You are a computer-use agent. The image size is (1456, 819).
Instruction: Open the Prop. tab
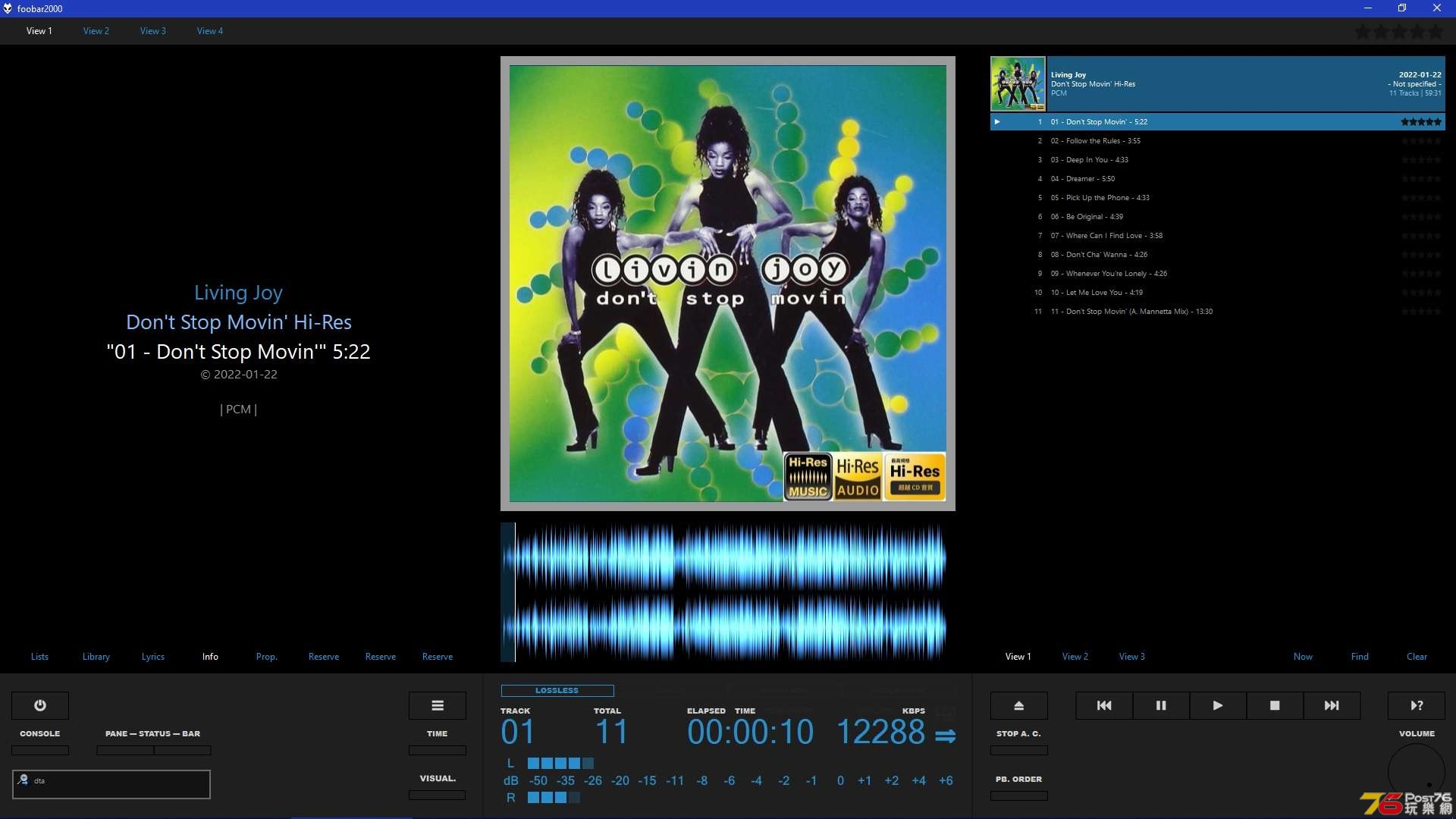point(267,657)
